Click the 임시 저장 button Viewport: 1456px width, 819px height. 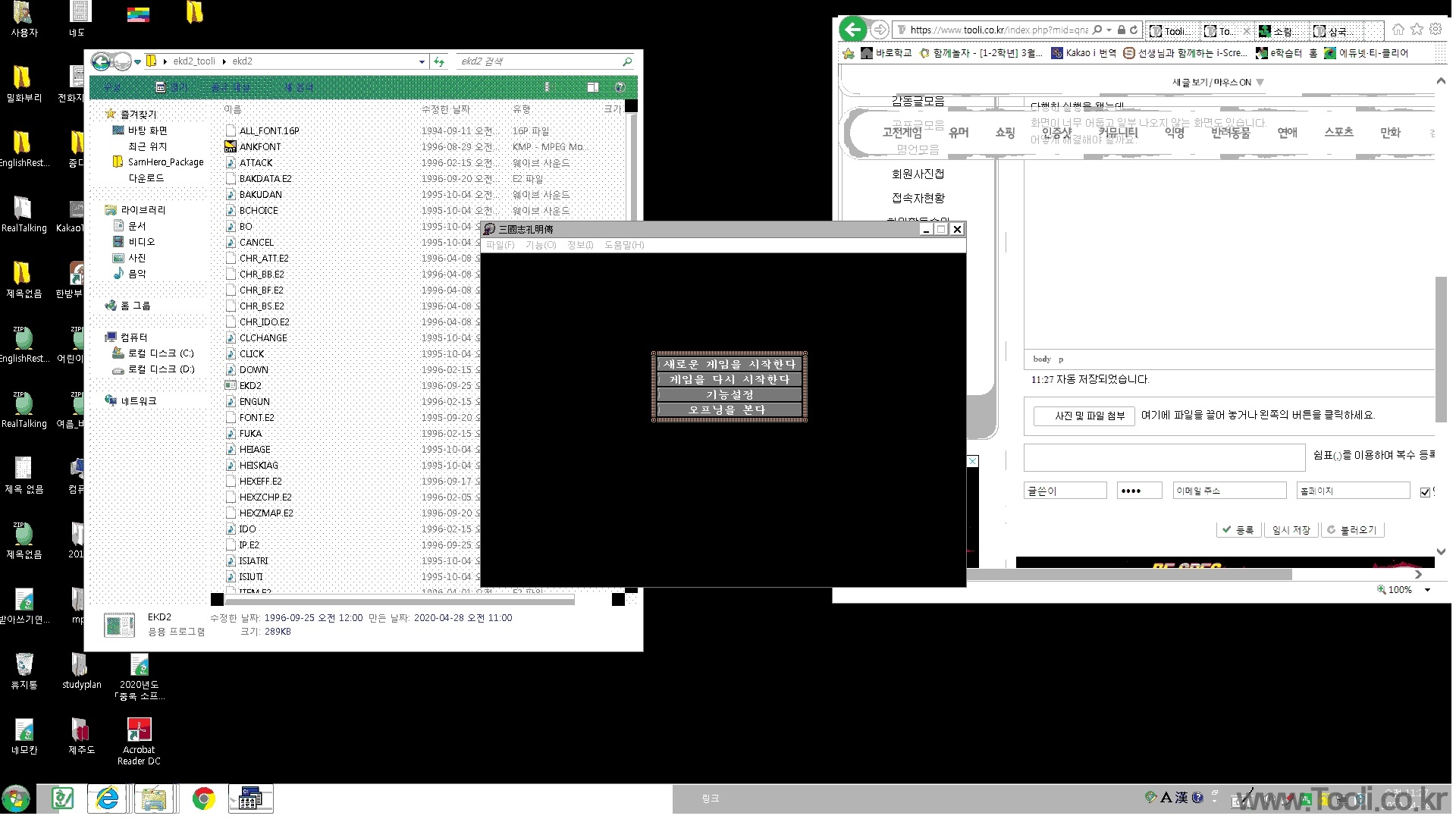click(x=1291, y=530)
